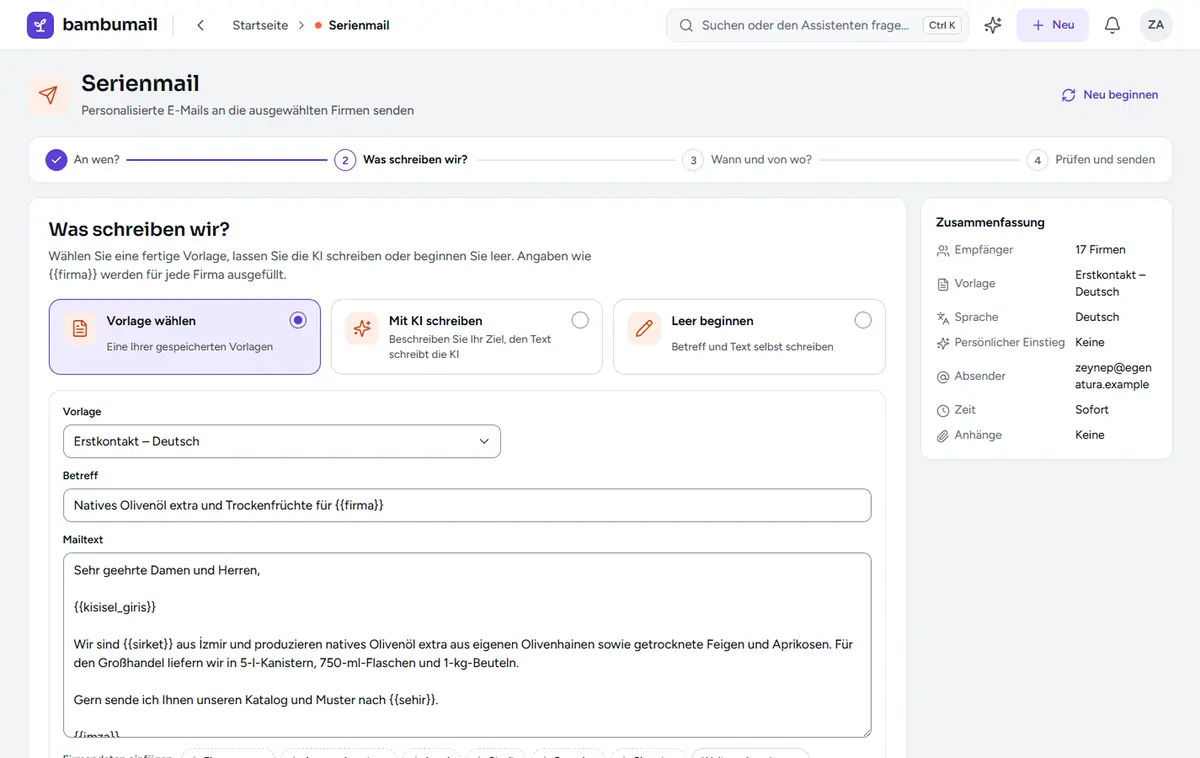Click the completed checkmark step icon
Screen dimensions: 1200x758
(56, 160)
